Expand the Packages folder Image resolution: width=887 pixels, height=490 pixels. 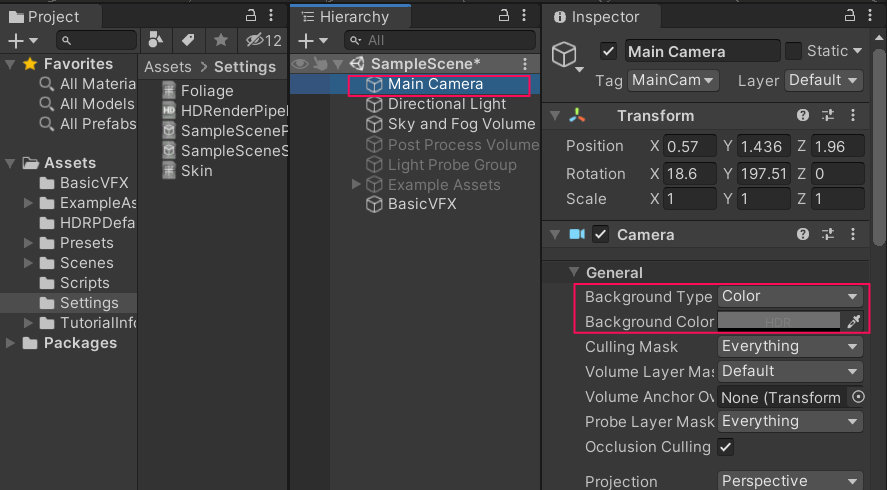[10, 343]
